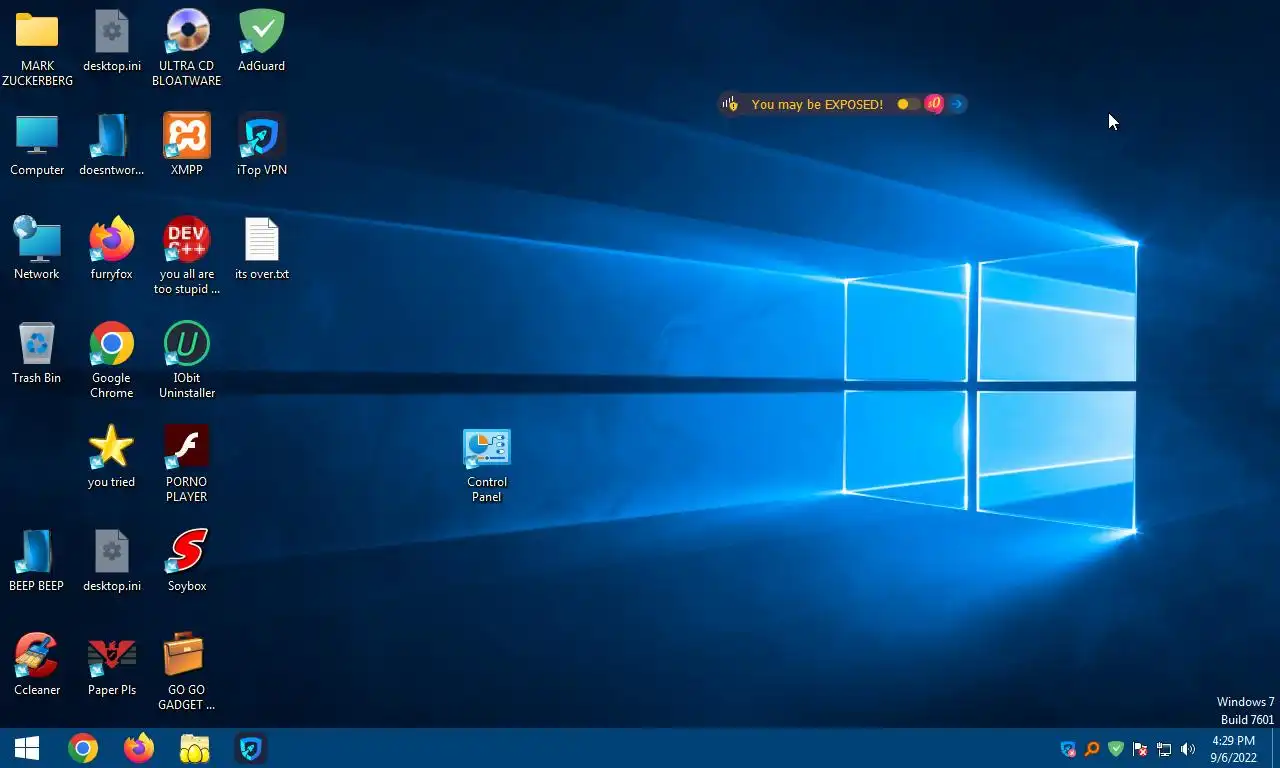Screen dimensions: 1280x768
Task: Select the 'you tried' star icon
Action: (112, 456)
